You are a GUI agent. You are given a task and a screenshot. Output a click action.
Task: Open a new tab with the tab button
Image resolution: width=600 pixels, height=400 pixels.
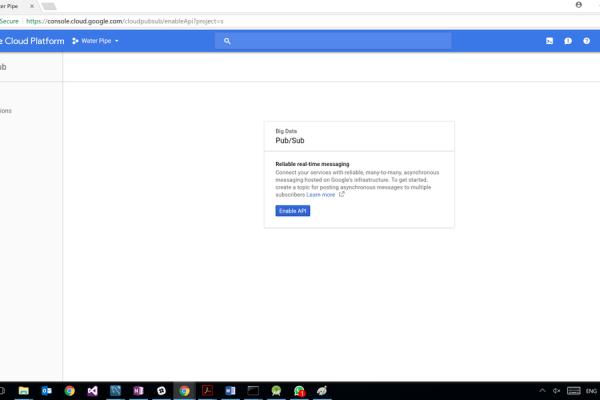49,6
